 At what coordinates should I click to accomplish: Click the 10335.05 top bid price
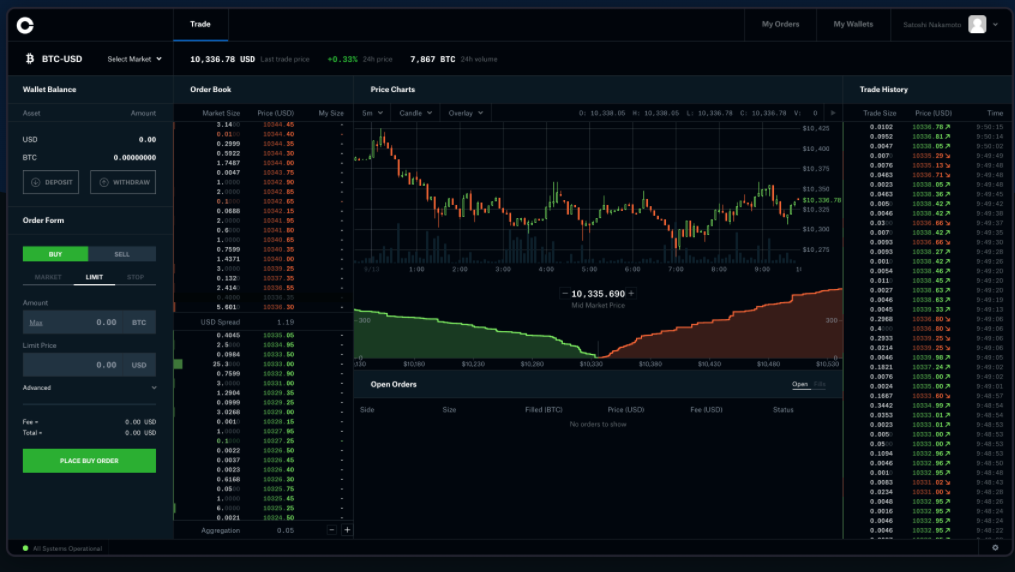[x=278, y=336]
